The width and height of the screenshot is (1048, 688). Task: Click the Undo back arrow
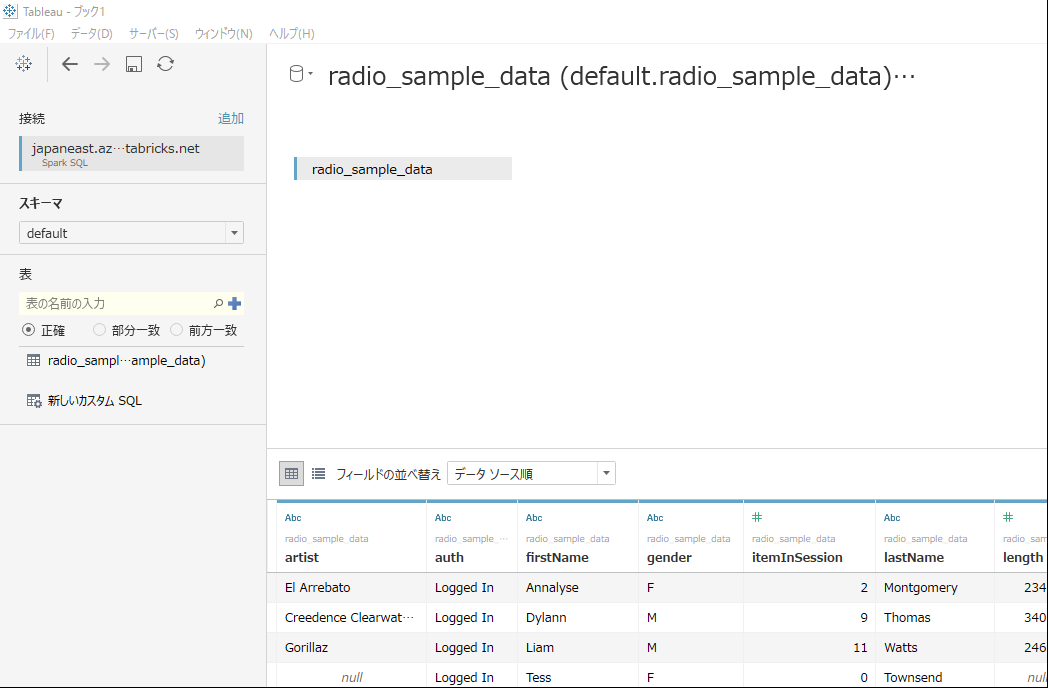tap(69, 63)
